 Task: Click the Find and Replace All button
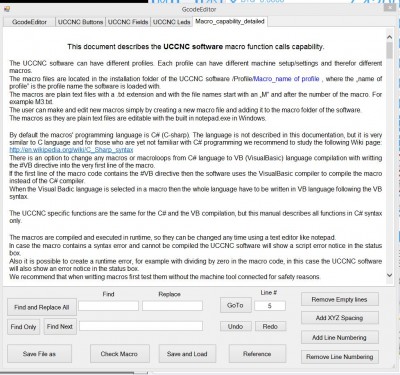[x=42, y=307]
